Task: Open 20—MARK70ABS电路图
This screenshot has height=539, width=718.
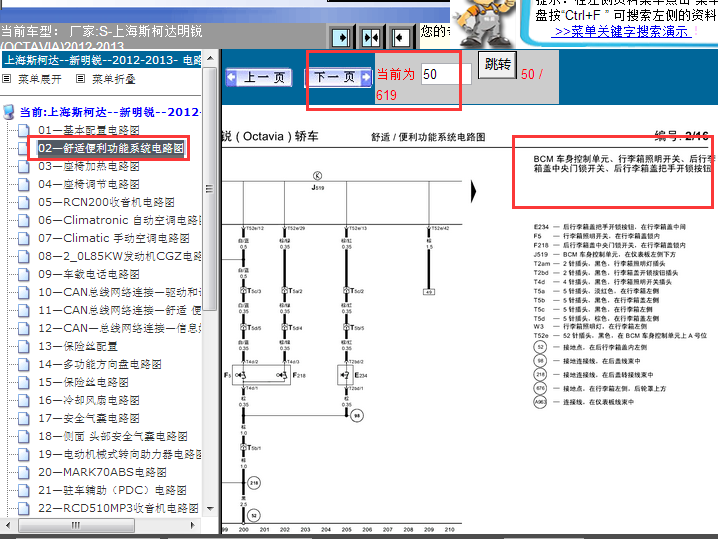Action: 102,472
